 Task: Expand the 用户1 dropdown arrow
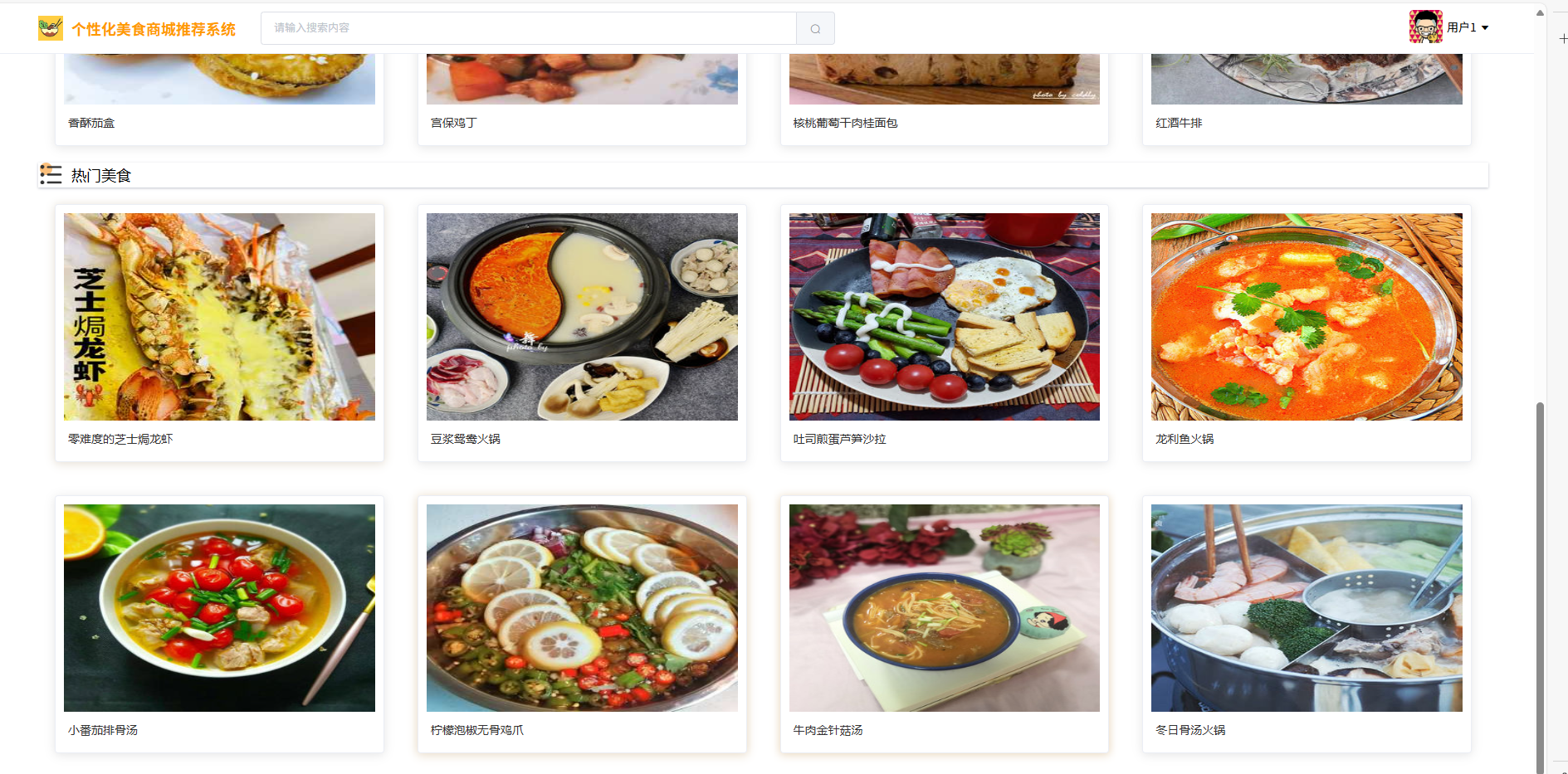[x=1485, y=28]
